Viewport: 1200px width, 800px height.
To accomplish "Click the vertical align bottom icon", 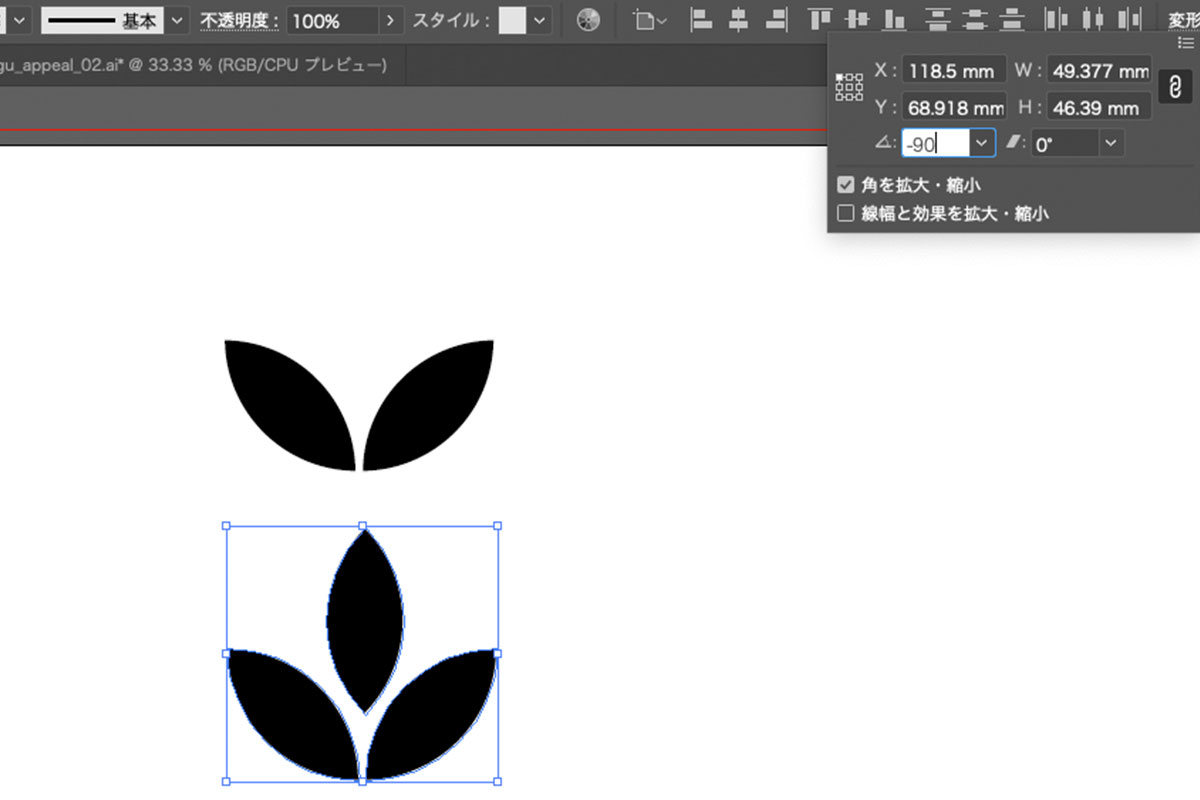I will [894, 20].
